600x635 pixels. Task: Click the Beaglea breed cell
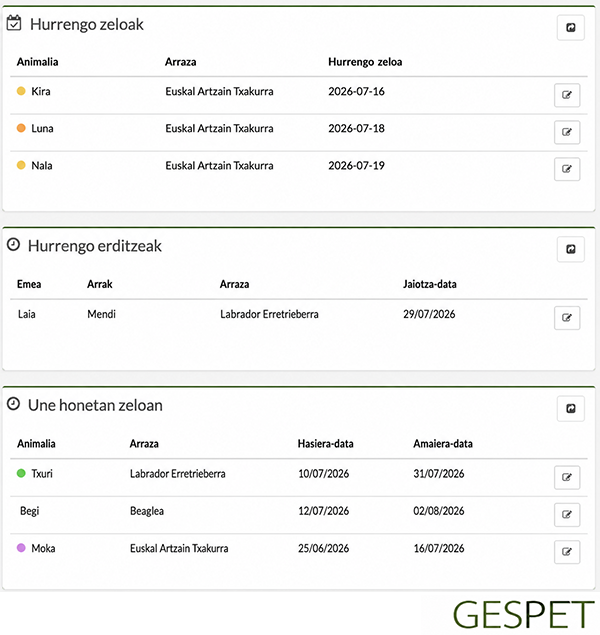click(x=147, y=511)
